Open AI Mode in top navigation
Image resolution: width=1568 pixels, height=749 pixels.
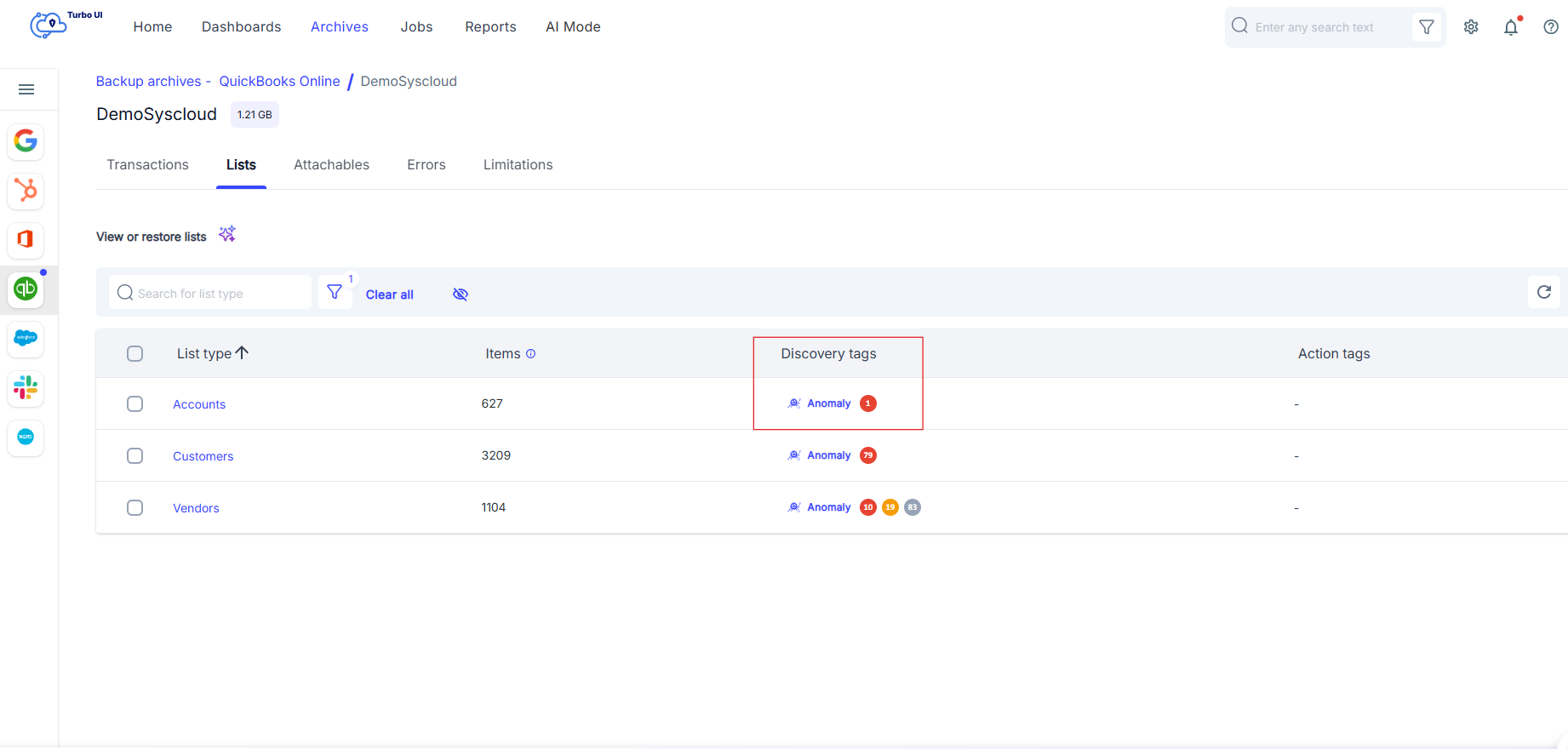click(574, 26)
